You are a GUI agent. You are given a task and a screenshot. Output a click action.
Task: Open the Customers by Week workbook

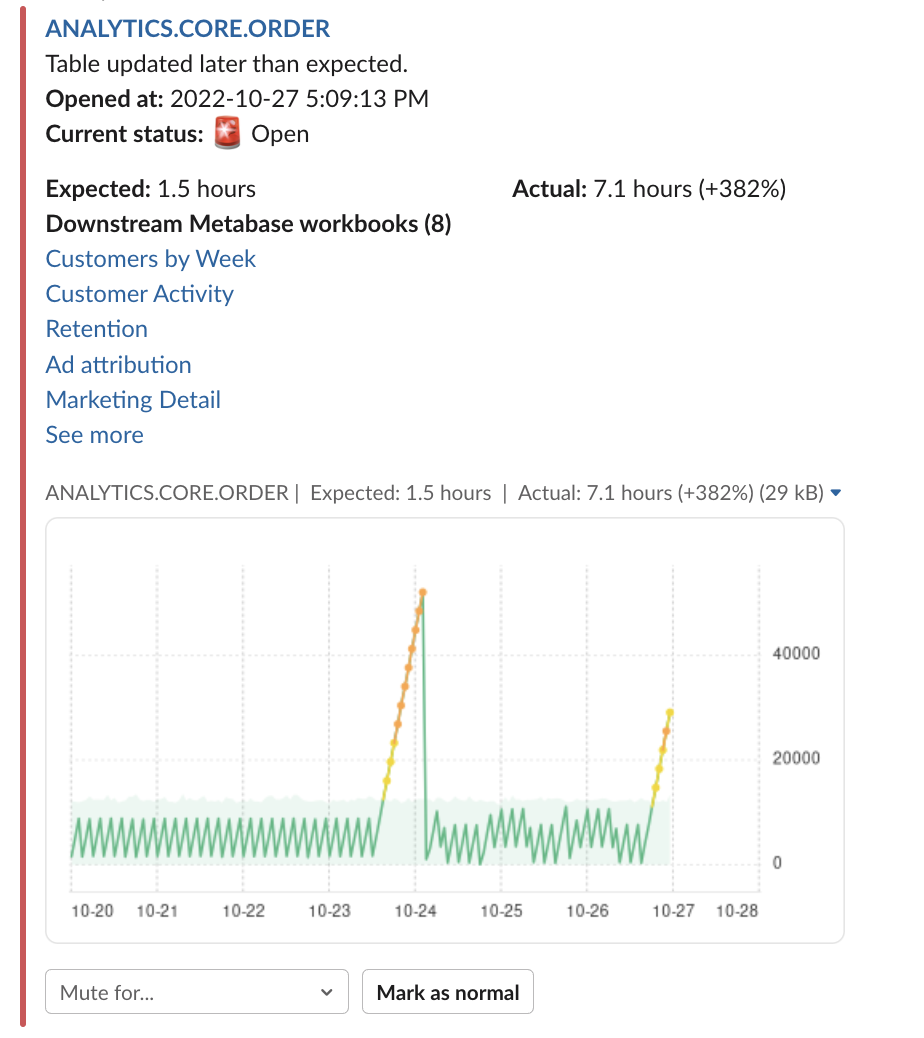coord(150,259)
